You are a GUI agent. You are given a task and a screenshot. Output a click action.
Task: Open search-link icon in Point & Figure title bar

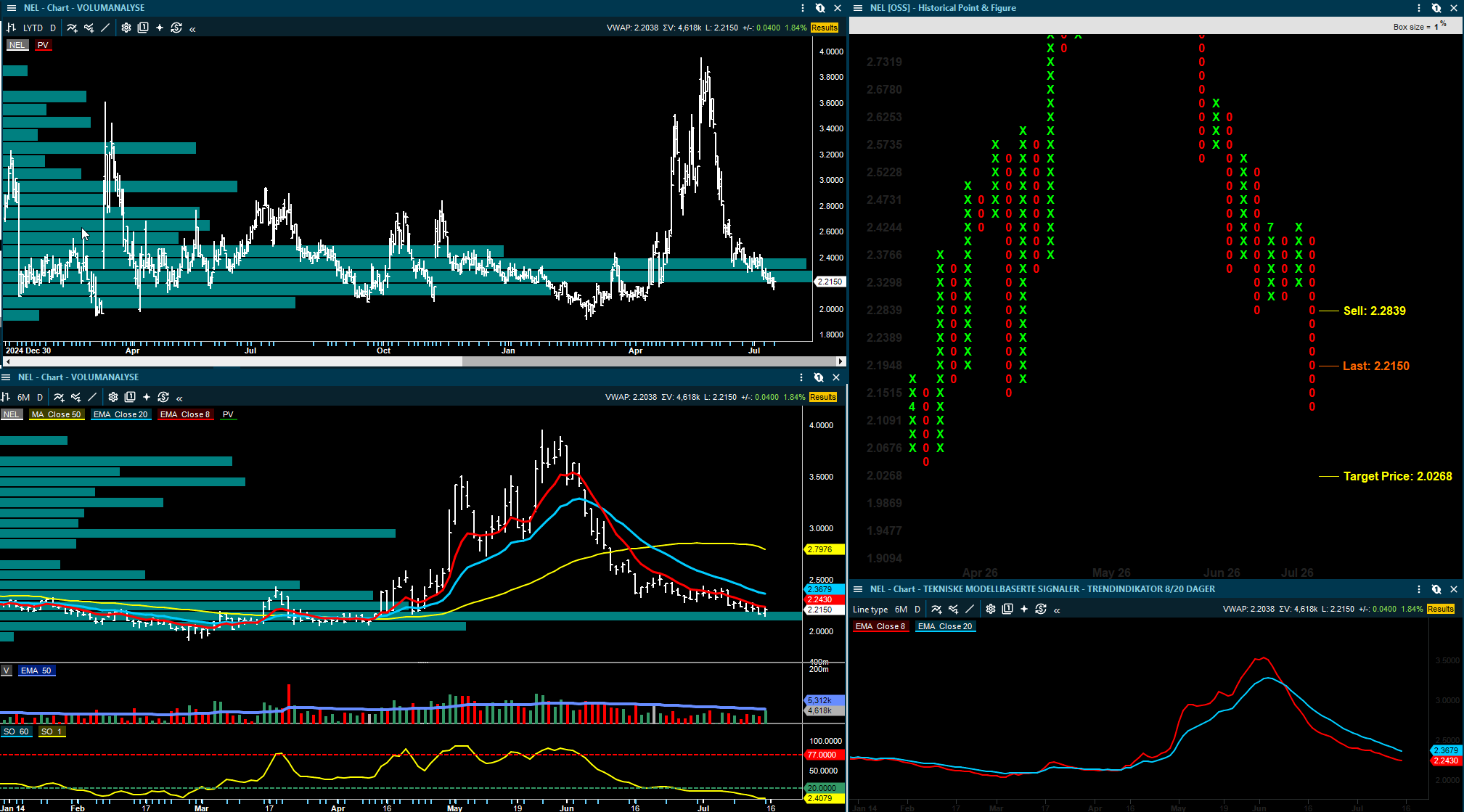tap(1436, 8)
